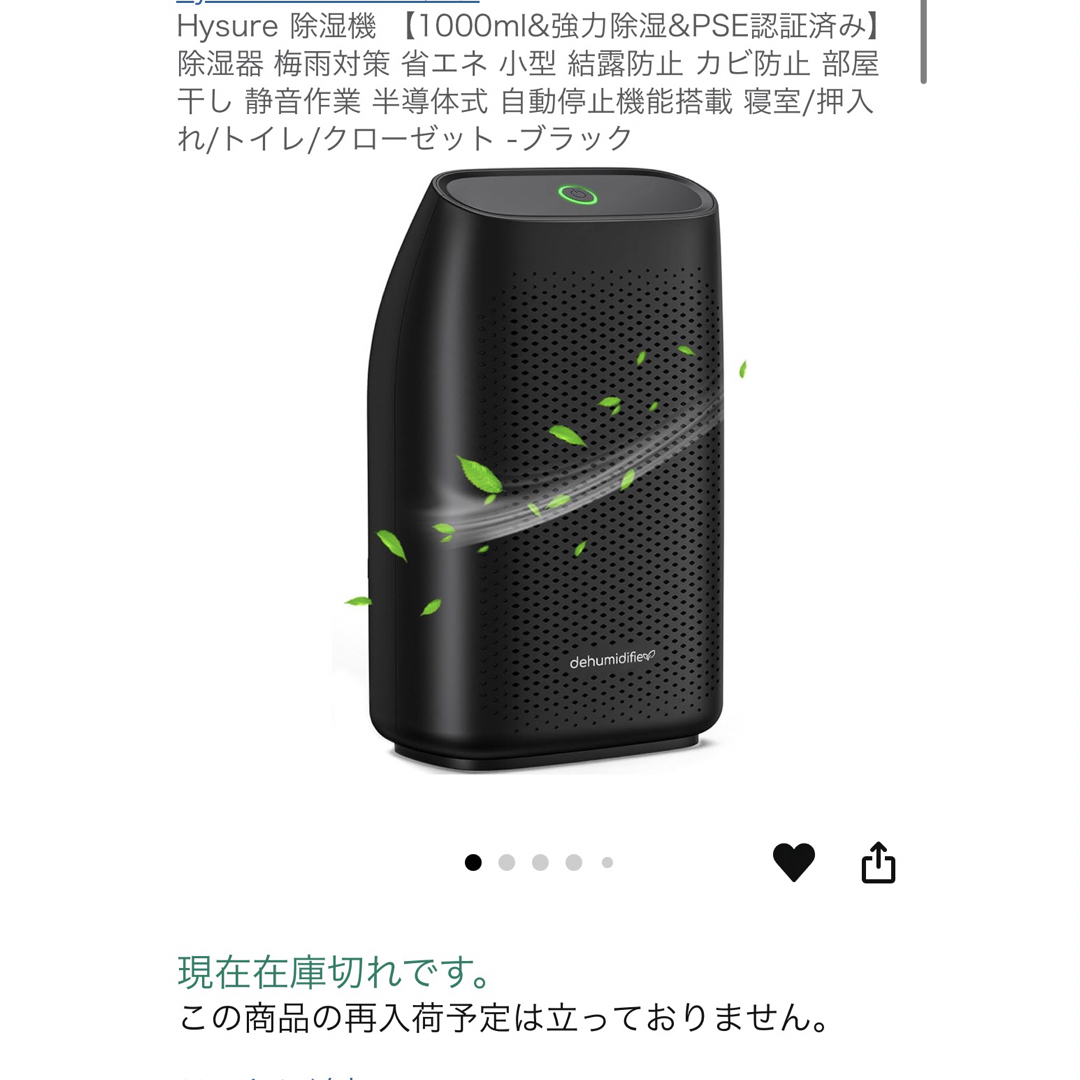Click the grey vertical scrollbar thumb
This screenshot has height=1080, width=1080.
click(x=923, y=41)
